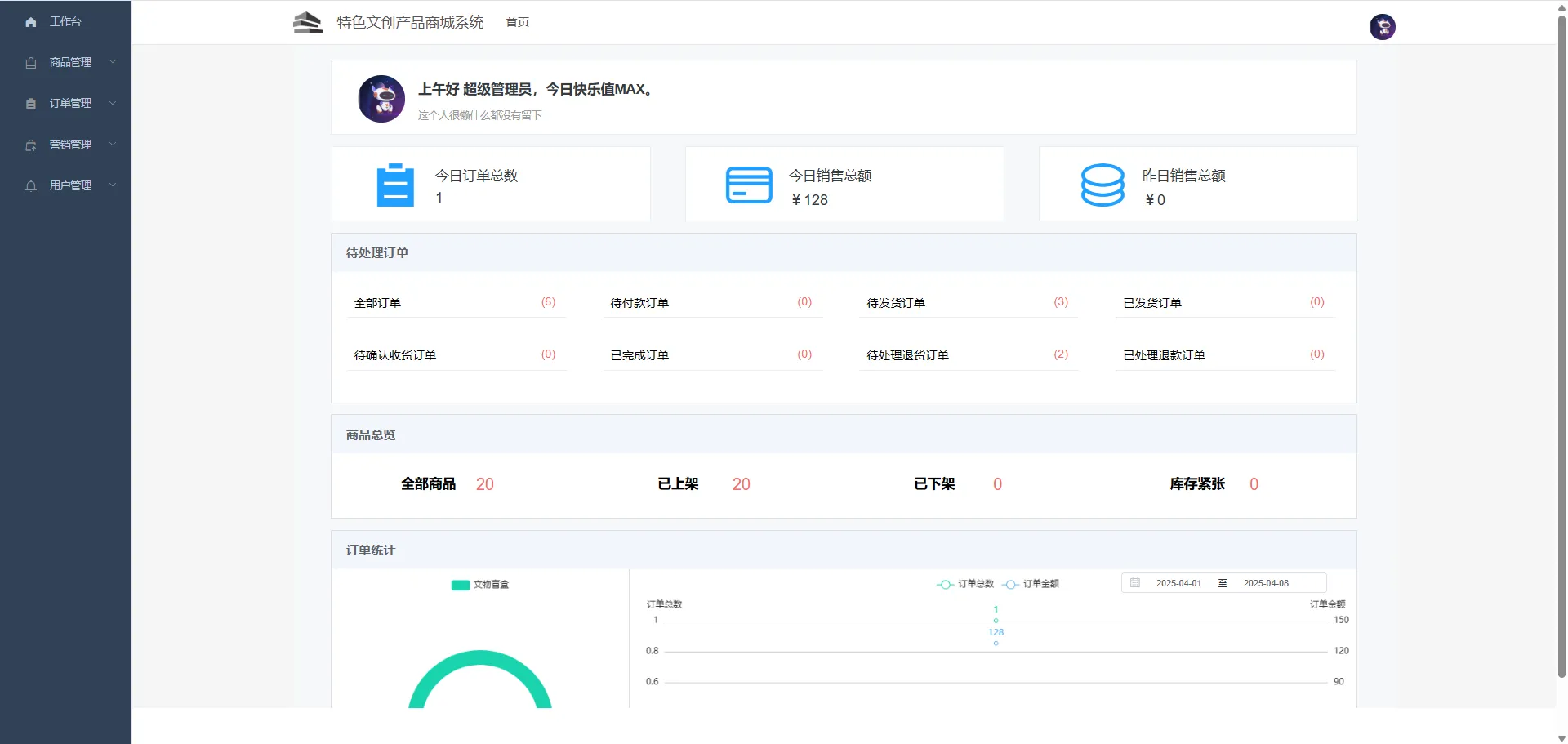This screenshot has width=1568, height=744.
Task: Open the 首页 tab in header
Action: (517, 22)
